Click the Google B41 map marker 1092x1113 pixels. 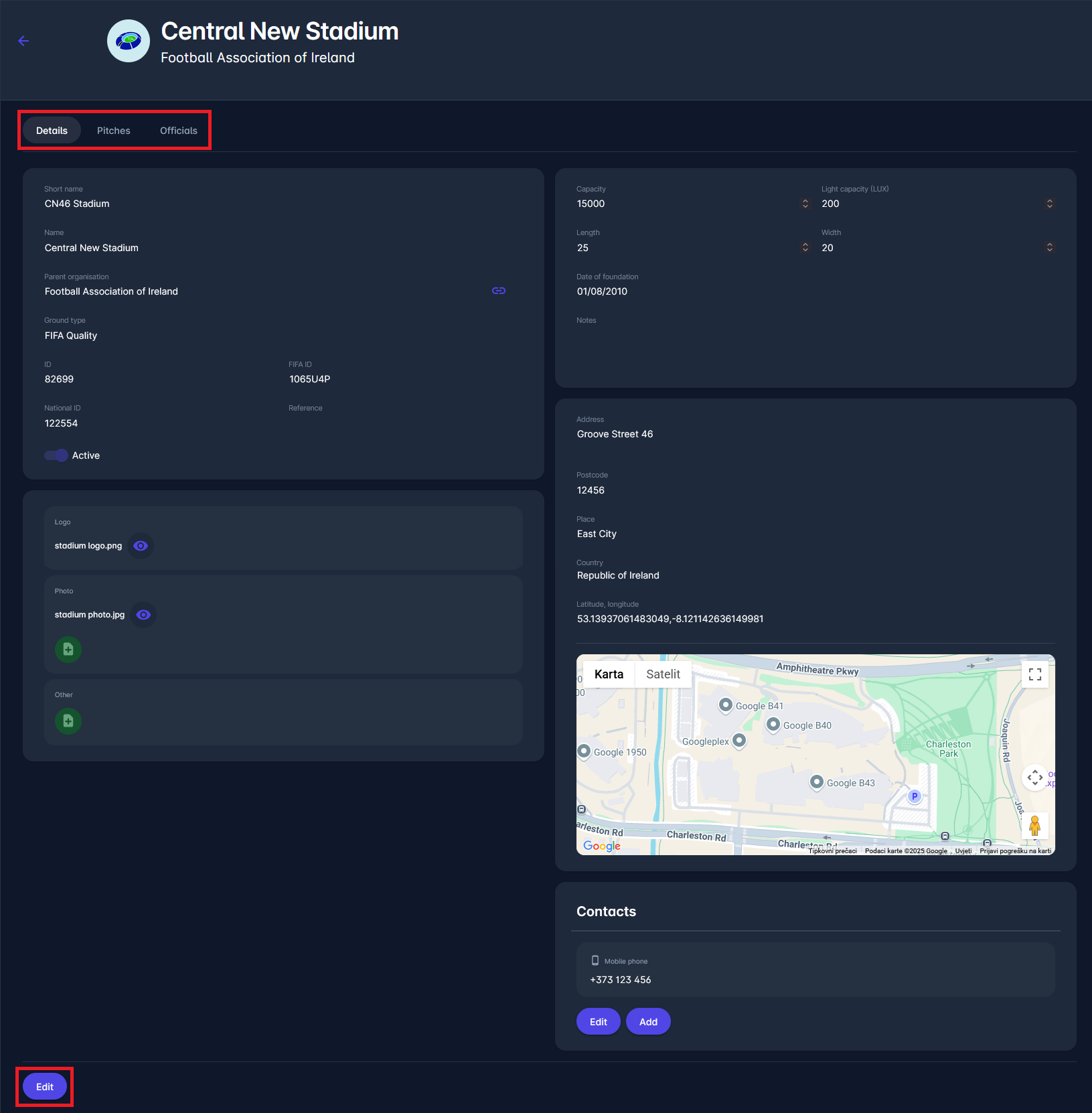pyautogui.click(x=725, y=704)
